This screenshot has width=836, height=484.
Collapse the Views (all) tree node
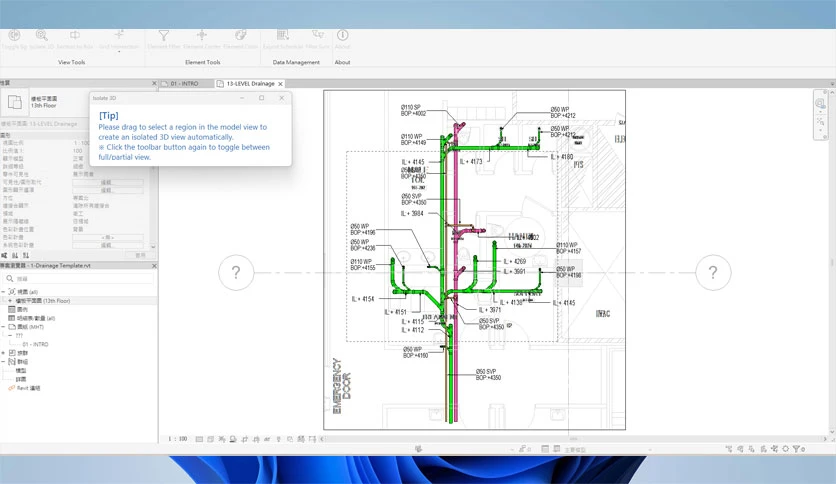(x=3, y=292)
